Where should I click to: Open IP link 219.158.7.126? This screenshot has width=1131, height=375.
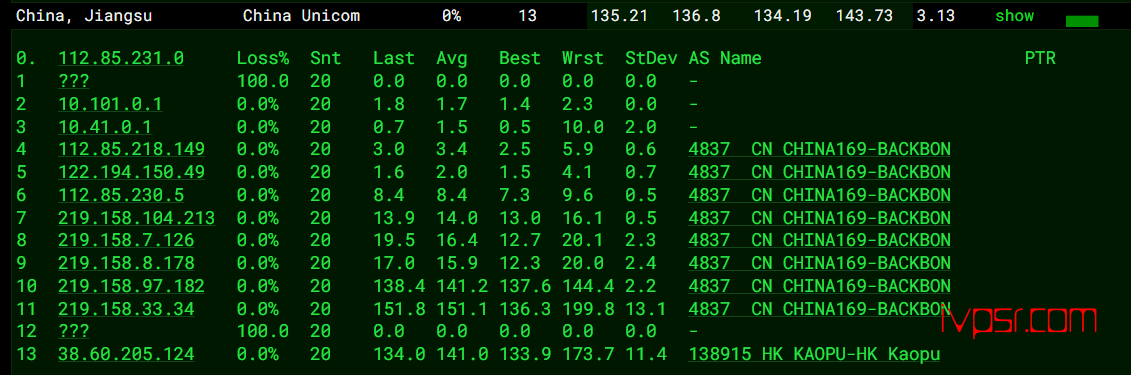[126, 241]
